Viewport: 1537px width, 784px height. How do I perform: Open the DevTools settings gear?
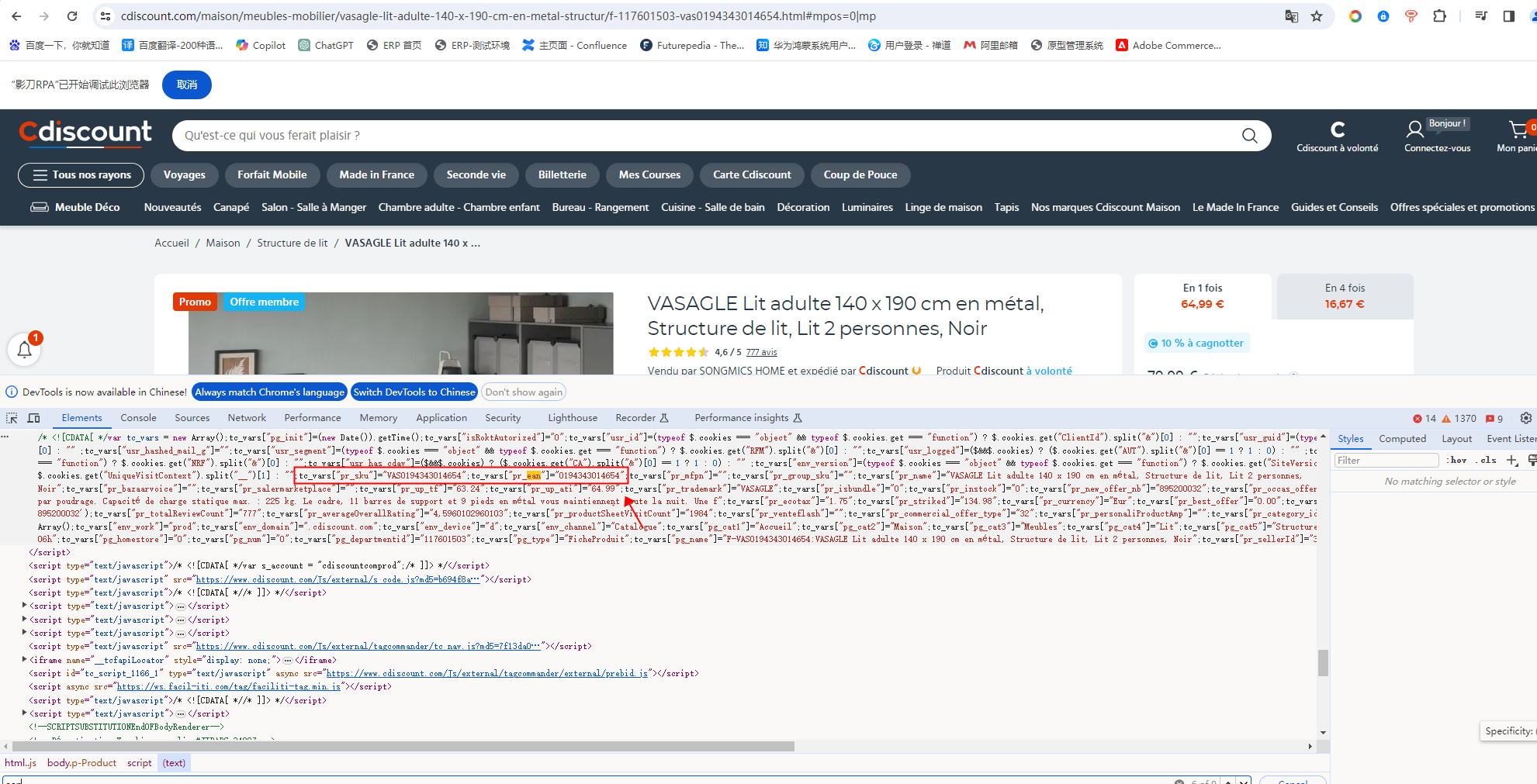1525,418
